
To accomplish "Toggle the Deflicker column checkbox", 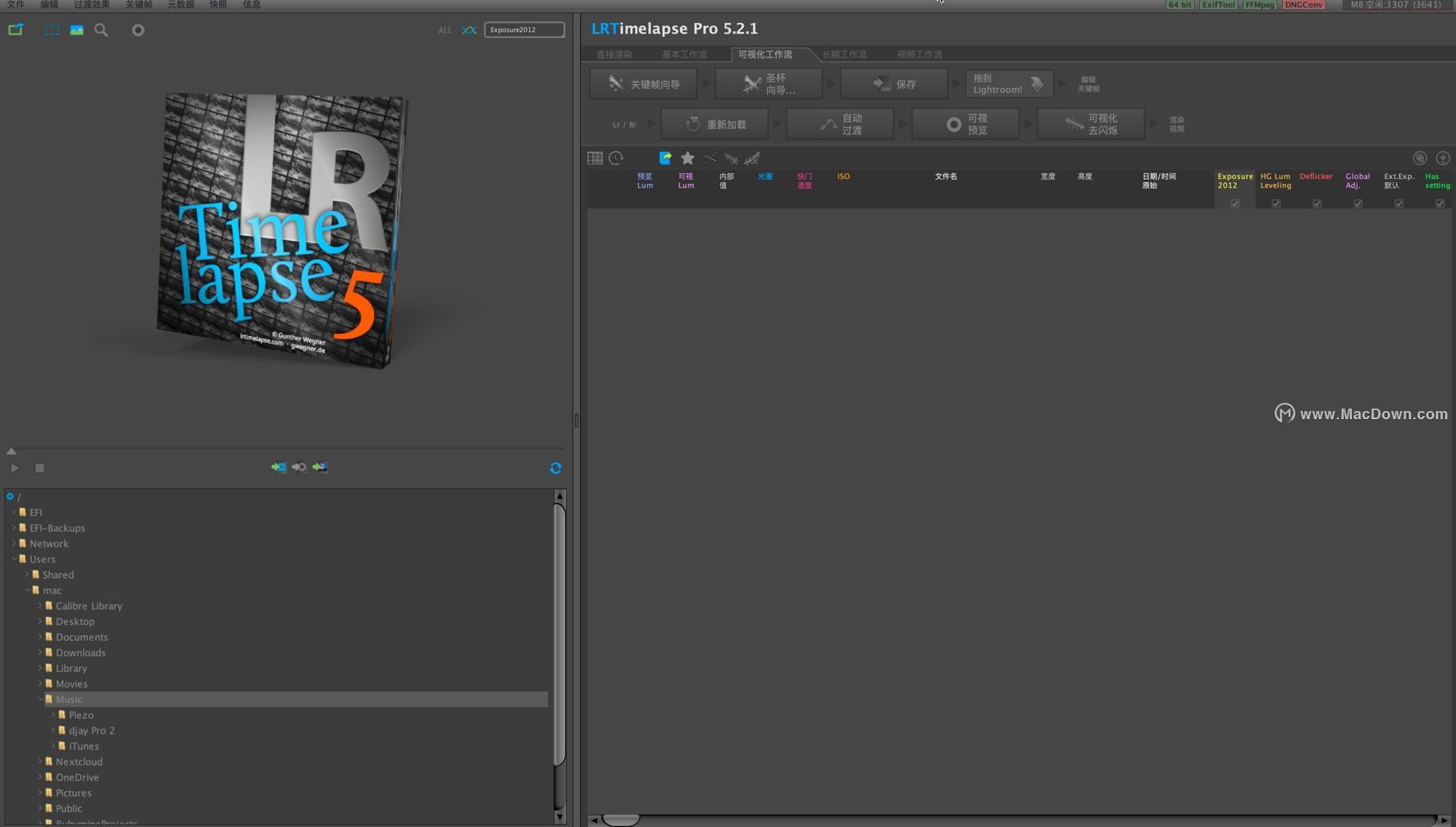I will pyautogui.click(x=1317, y=203).
